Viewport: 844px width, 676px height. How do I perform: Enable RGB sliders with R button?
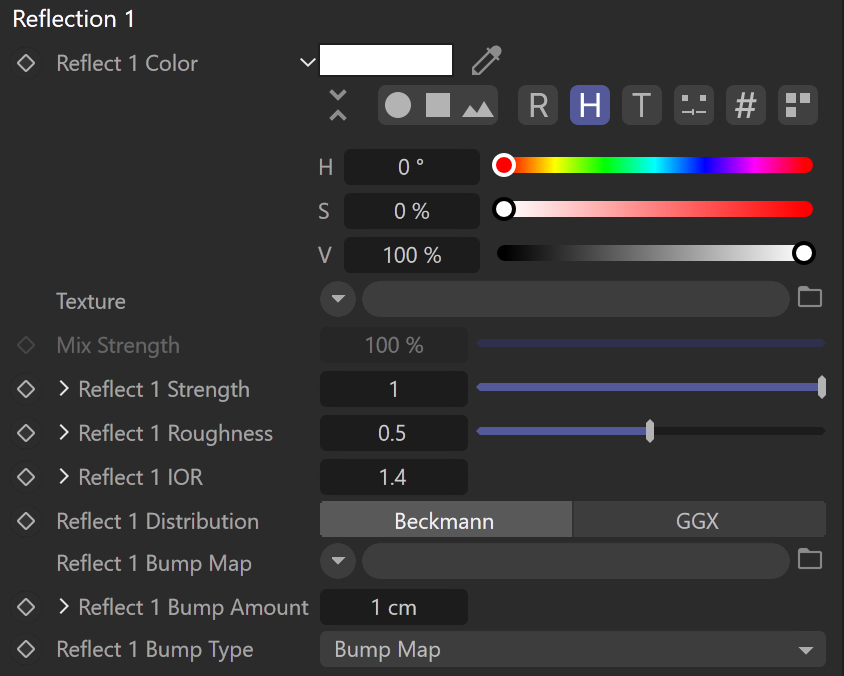(538, 105)
